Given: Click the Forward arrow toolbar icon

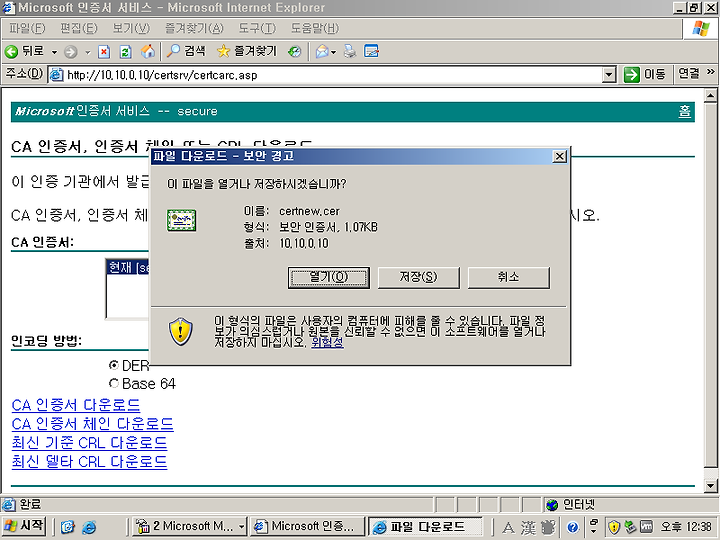Looking at the screenshot, I should (x=71, y=52).
